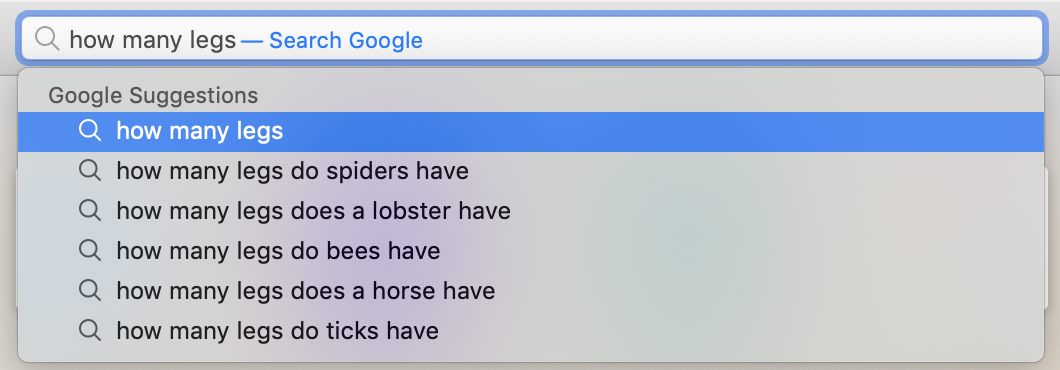Choose "how many legs does a lobster have"
The height and width of the screenshot is (370, 1060).
pos(531,211)
